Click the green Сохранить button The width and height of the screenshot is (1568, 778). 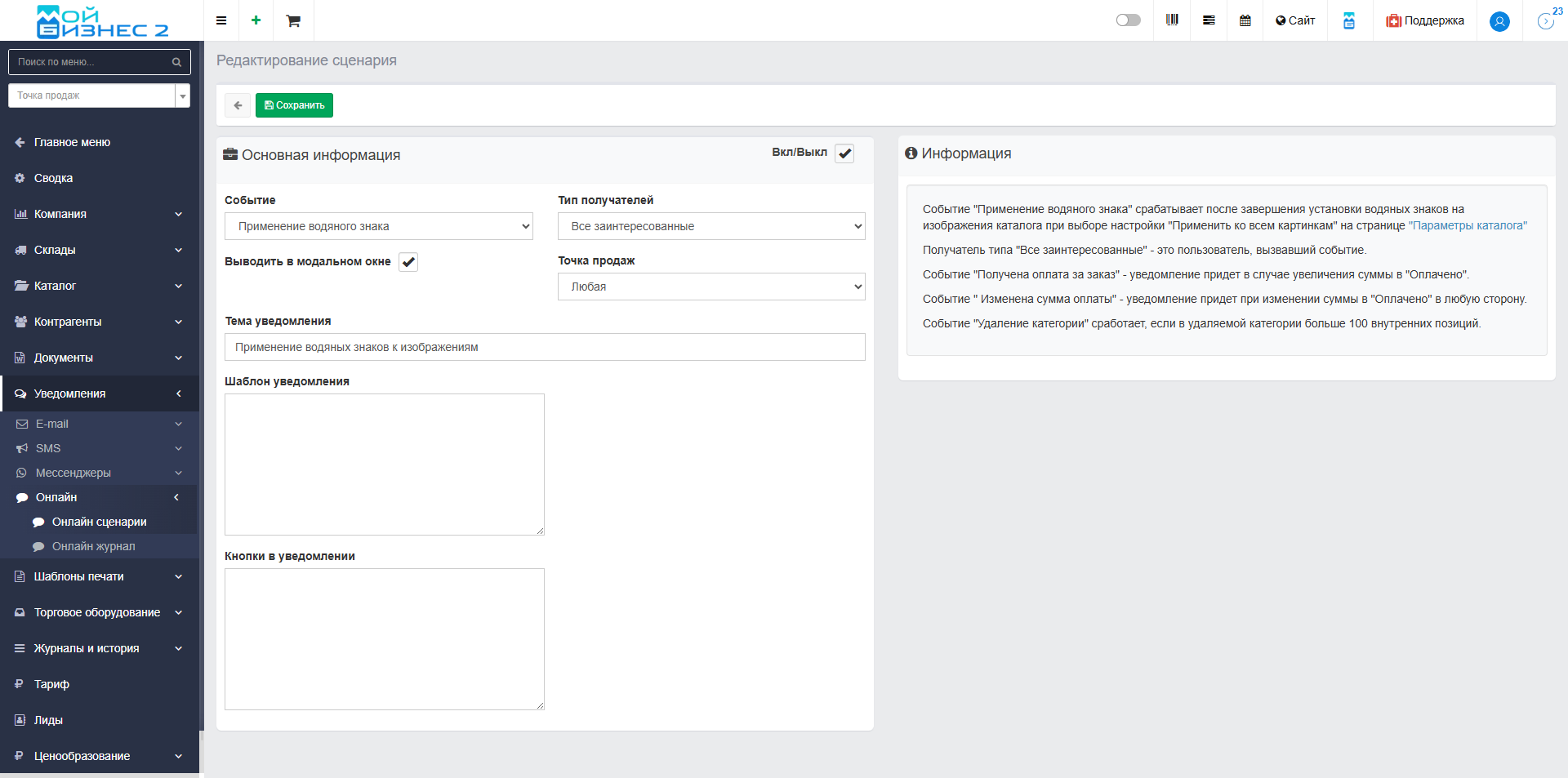(x=294, y=105)
